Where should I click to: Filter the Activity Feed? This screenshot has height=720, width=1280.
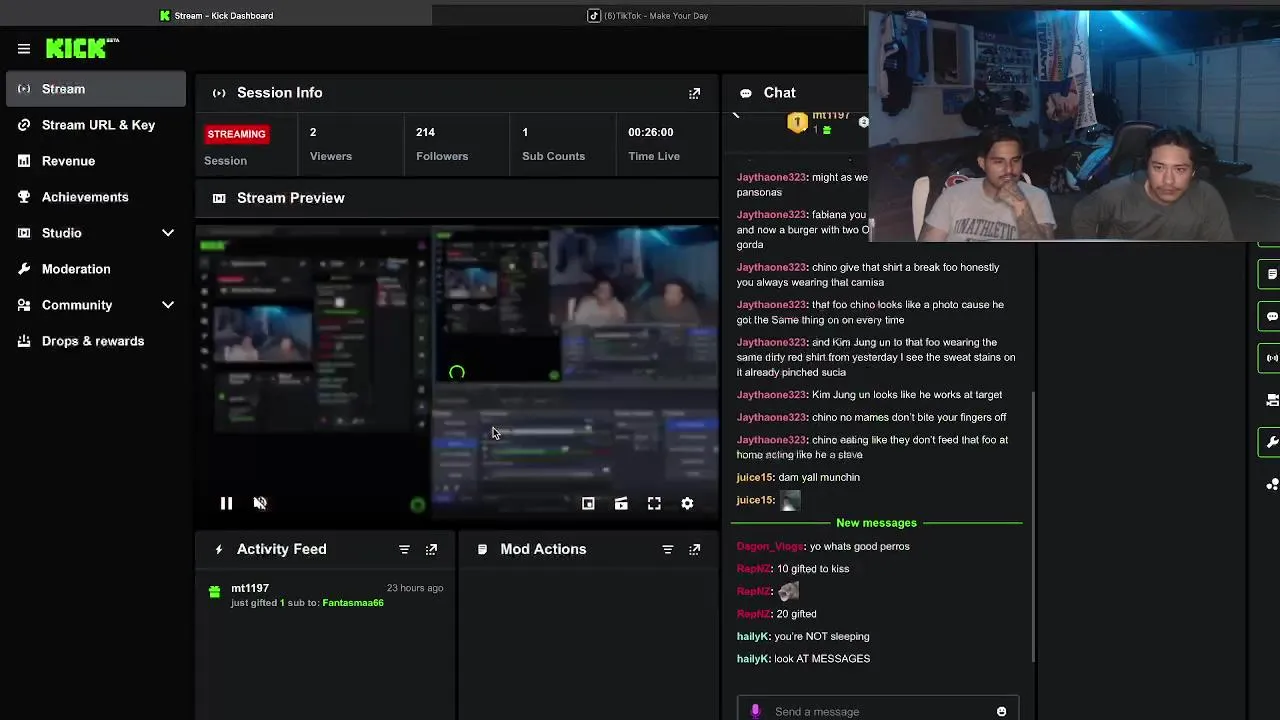tap(404, 549)
